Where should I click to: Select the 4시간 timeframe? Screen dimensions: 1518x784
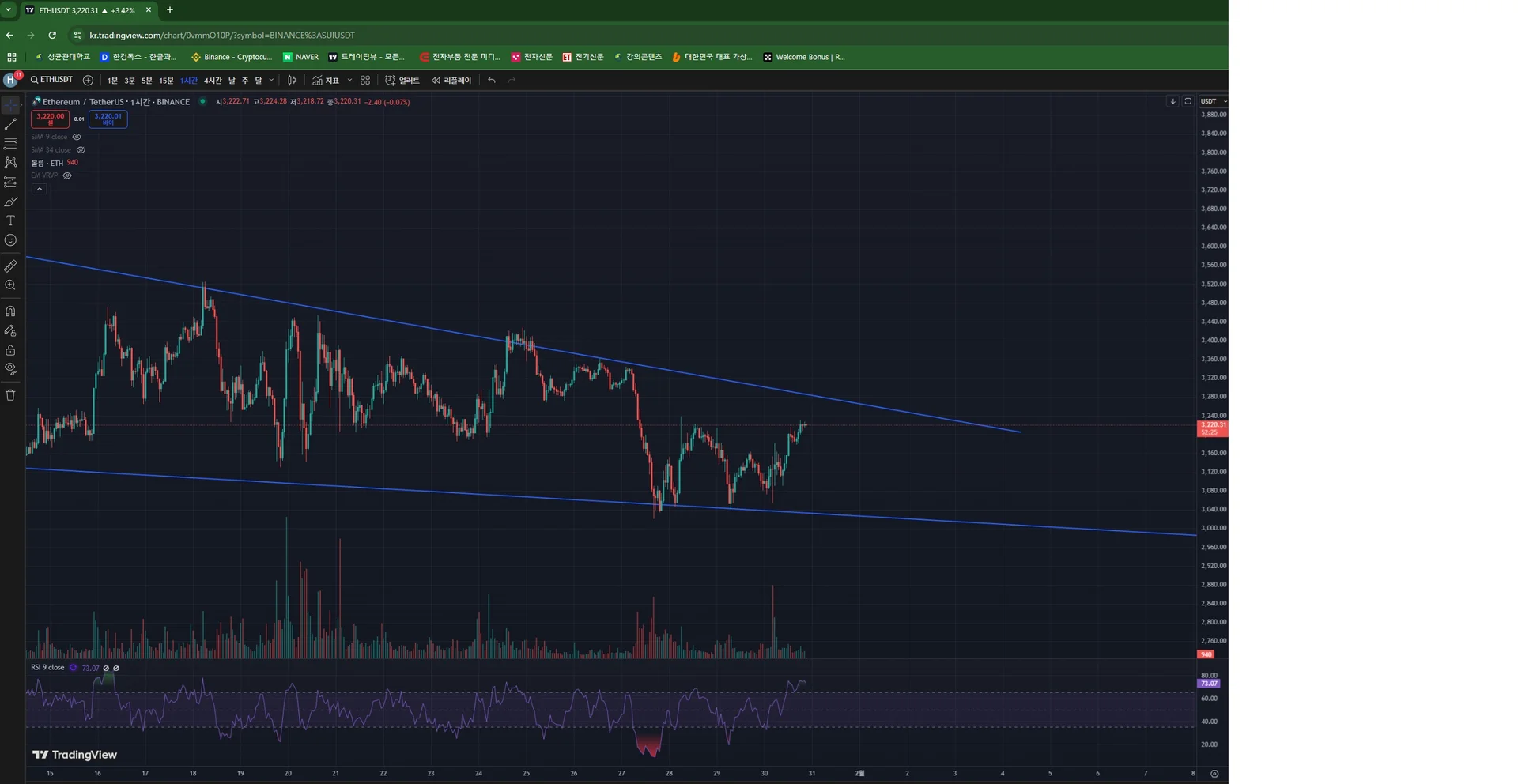pos(213,81)
